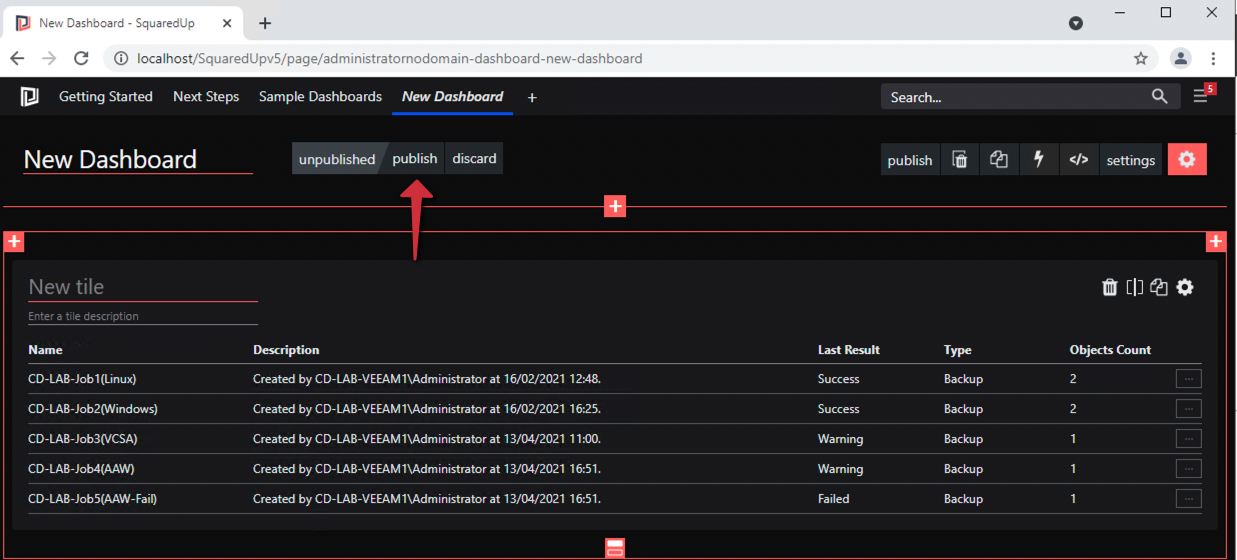
Task: Open a new browser tab
Action: (265, 23)
